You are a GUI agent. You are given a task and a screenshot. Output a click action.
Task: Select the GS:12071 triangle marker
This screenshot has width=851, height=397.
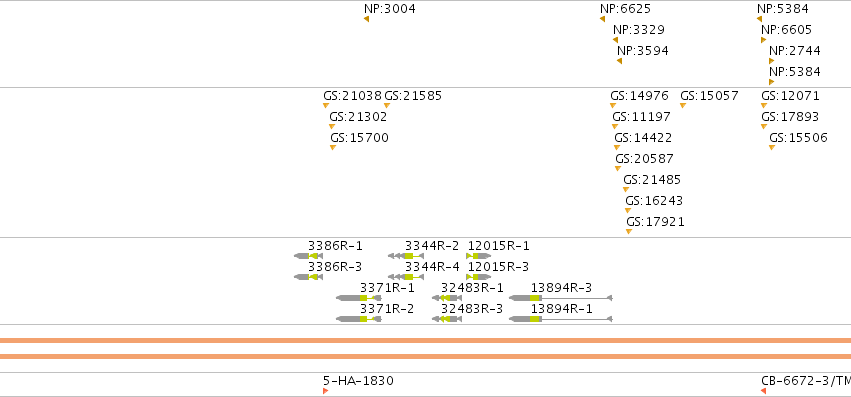[x=764, y=105]
